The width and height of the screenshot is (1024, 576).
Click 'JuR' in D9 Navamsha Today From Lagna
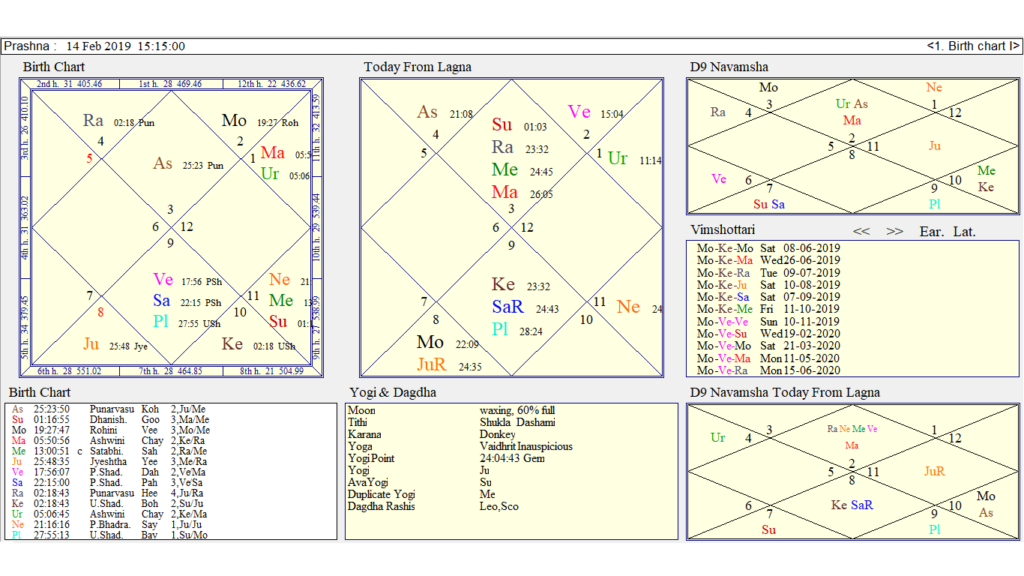tap(935, 472)
